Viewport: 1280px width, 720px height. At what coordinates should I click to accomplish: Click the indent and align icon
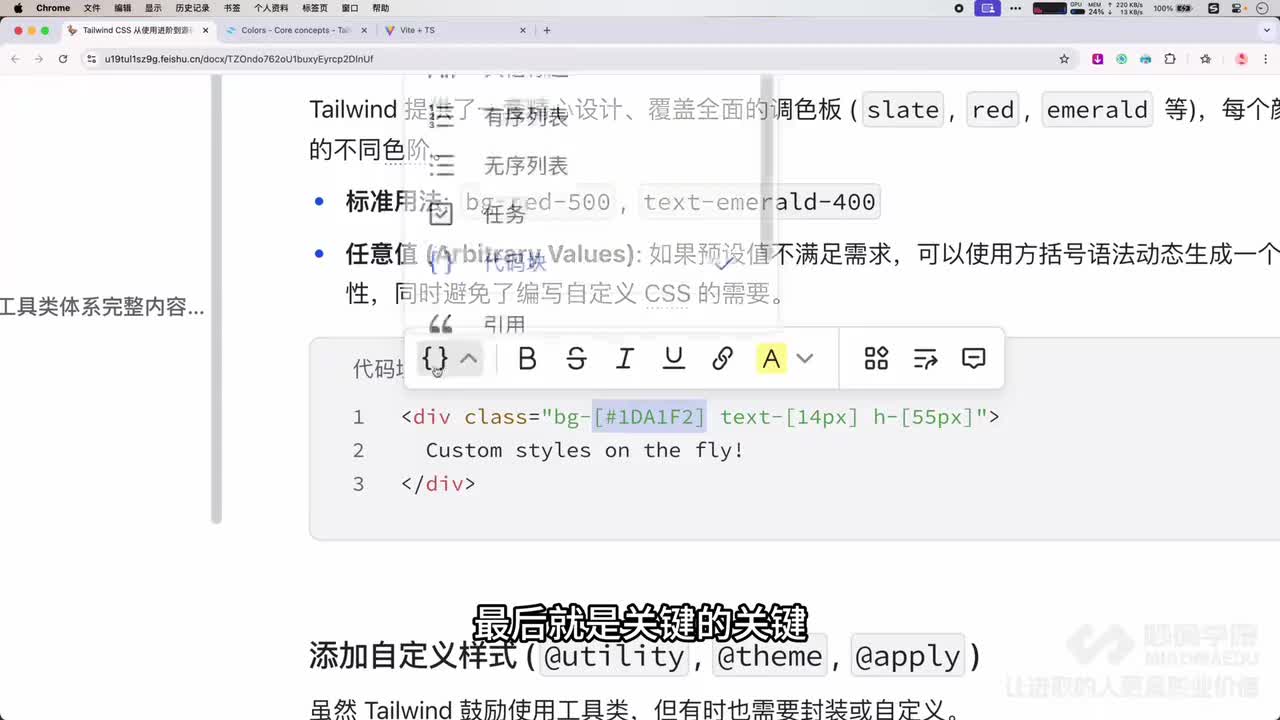(925, 358)
